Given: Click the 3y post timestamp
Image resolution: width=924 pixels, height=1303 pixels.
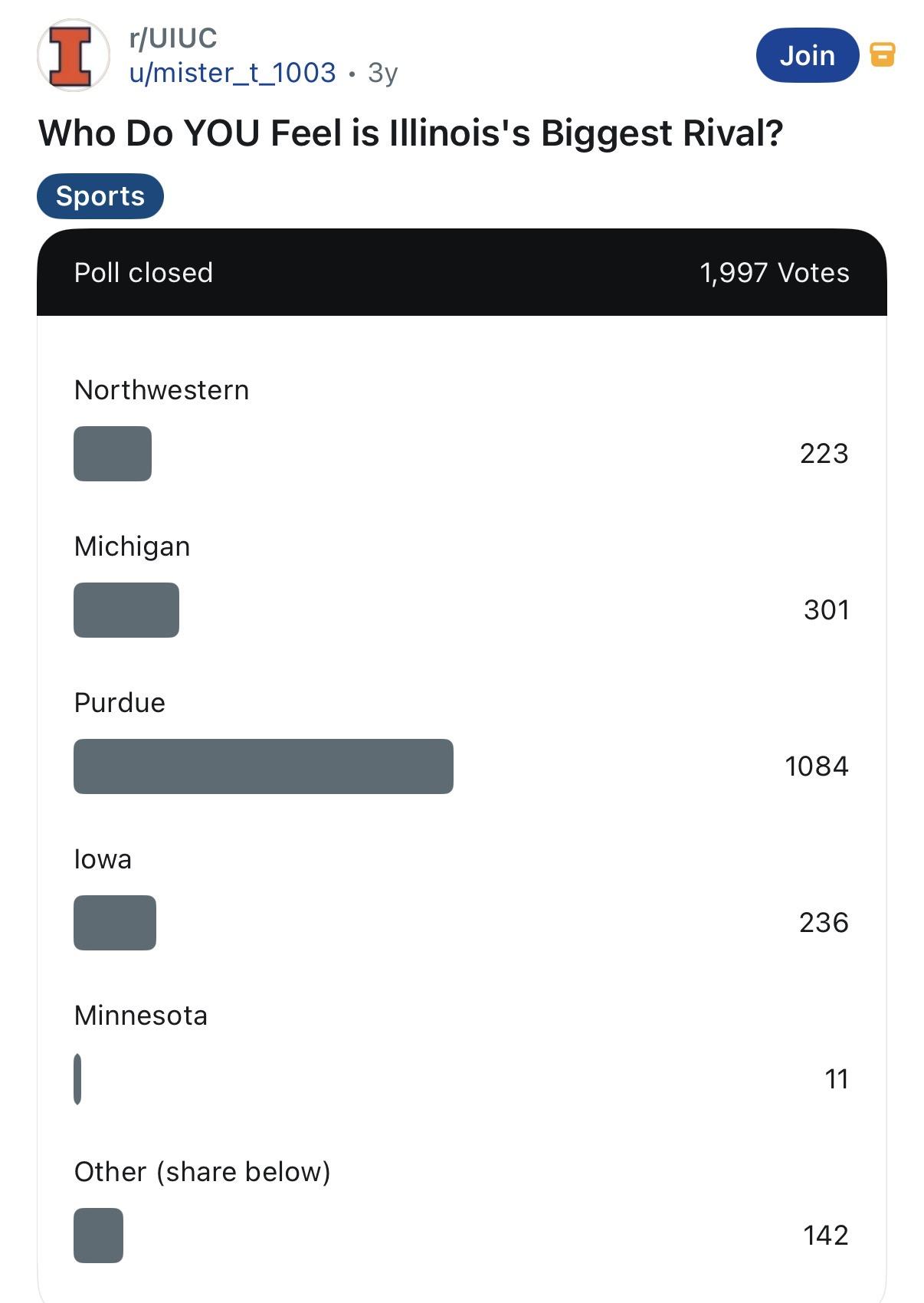Looking at the screenshot, I should (x=382, y=73).
